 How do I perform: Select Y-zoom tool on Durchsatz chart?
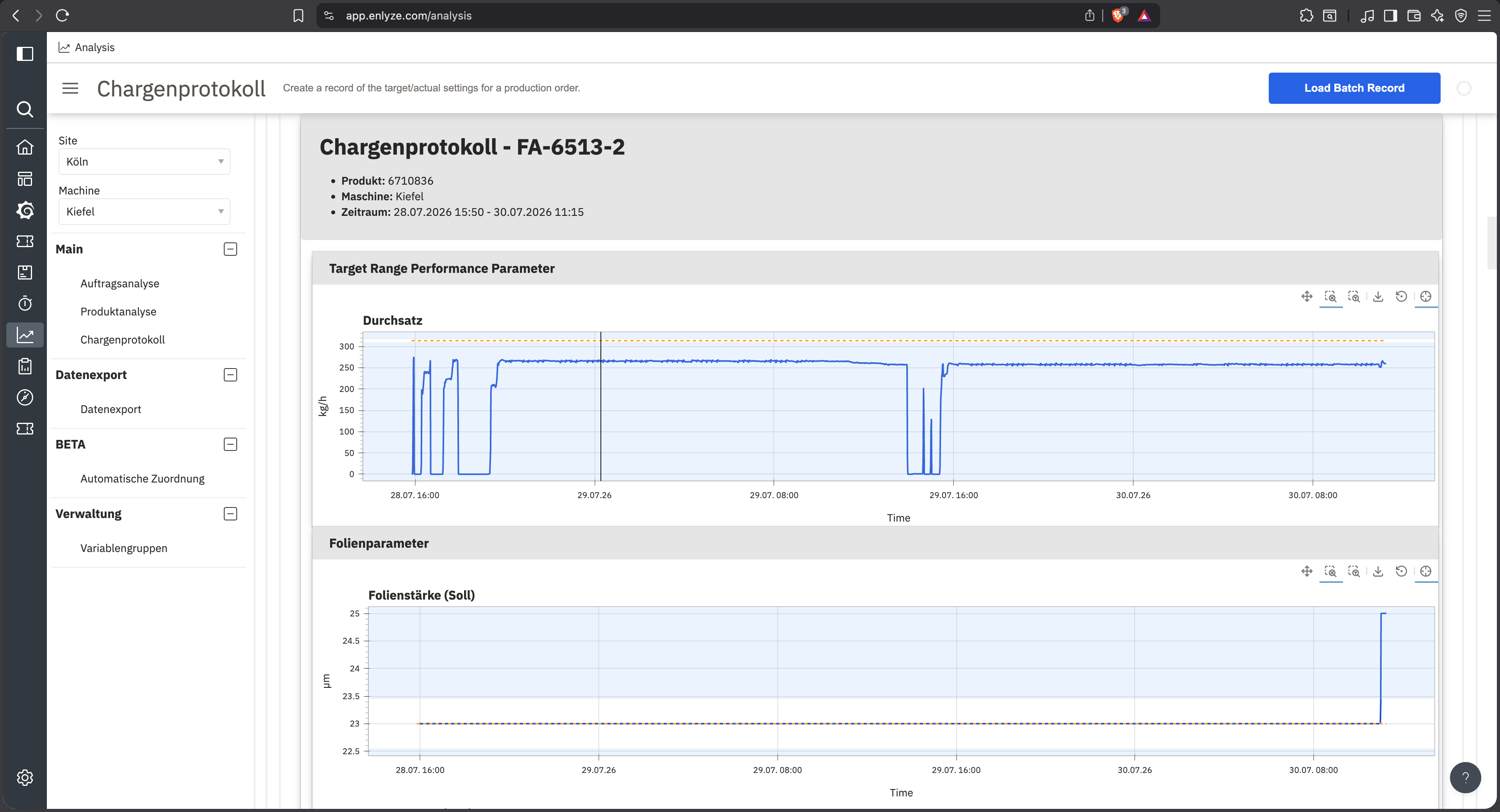pos(1354,296)
